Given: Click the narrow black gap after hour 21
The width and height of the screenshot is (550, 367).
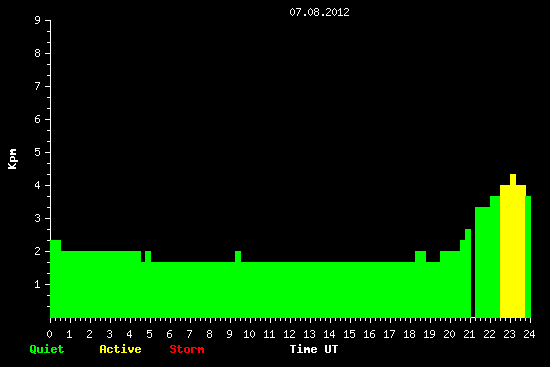Looking at the screenshot, I should tap(473, 274).
